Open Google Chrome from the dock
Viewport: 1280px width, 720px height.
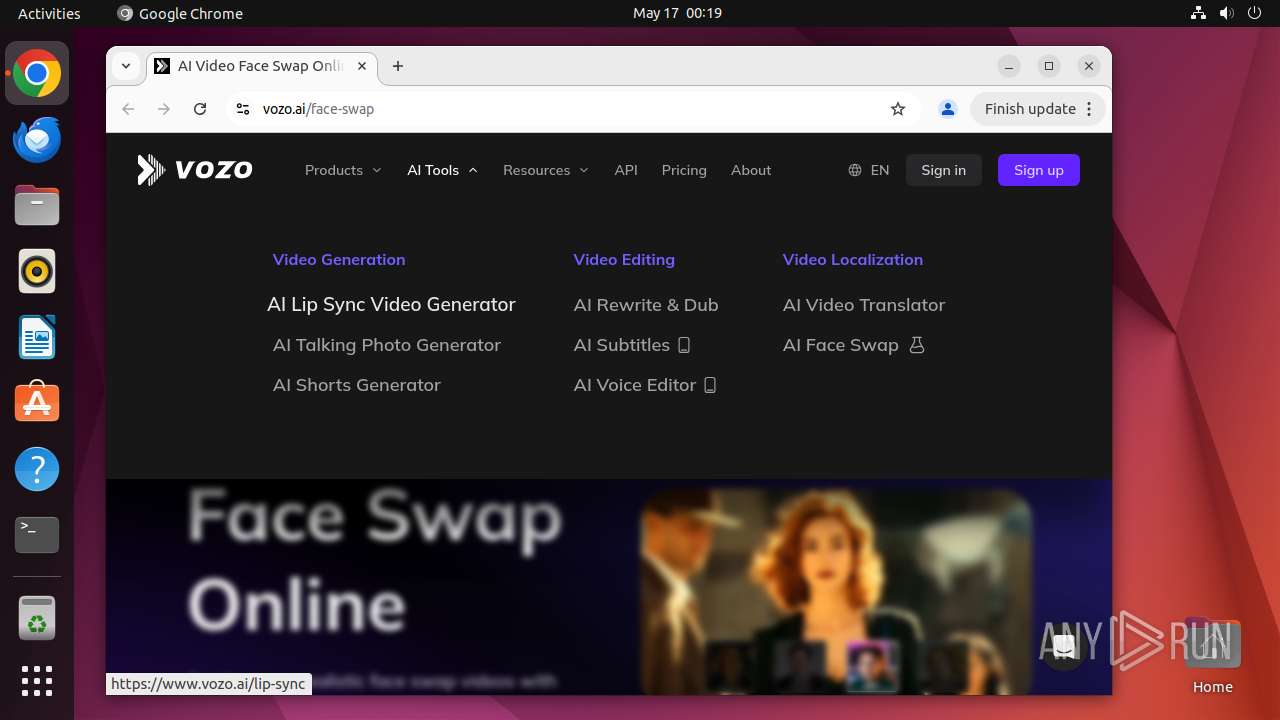[37, 74]
